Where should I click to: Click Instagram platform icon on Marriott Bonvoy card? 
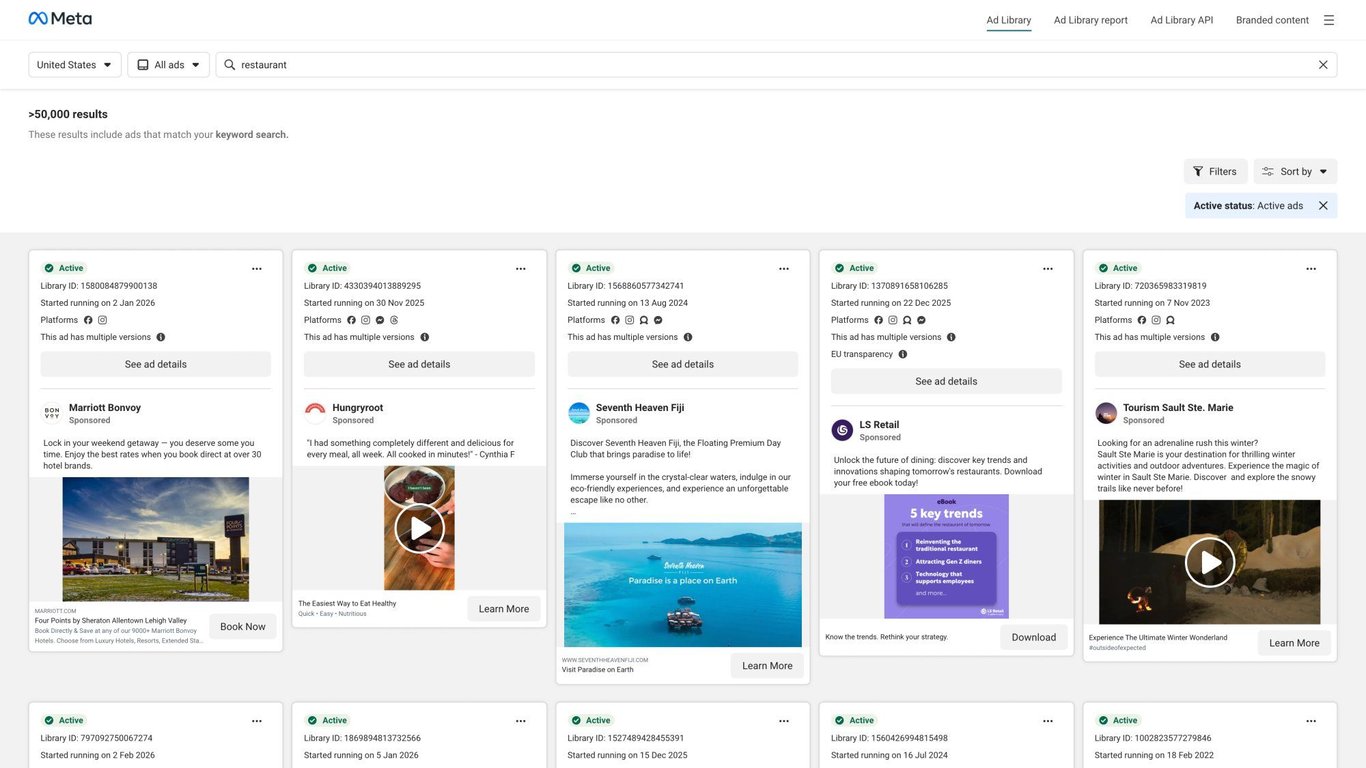point(102,320)
